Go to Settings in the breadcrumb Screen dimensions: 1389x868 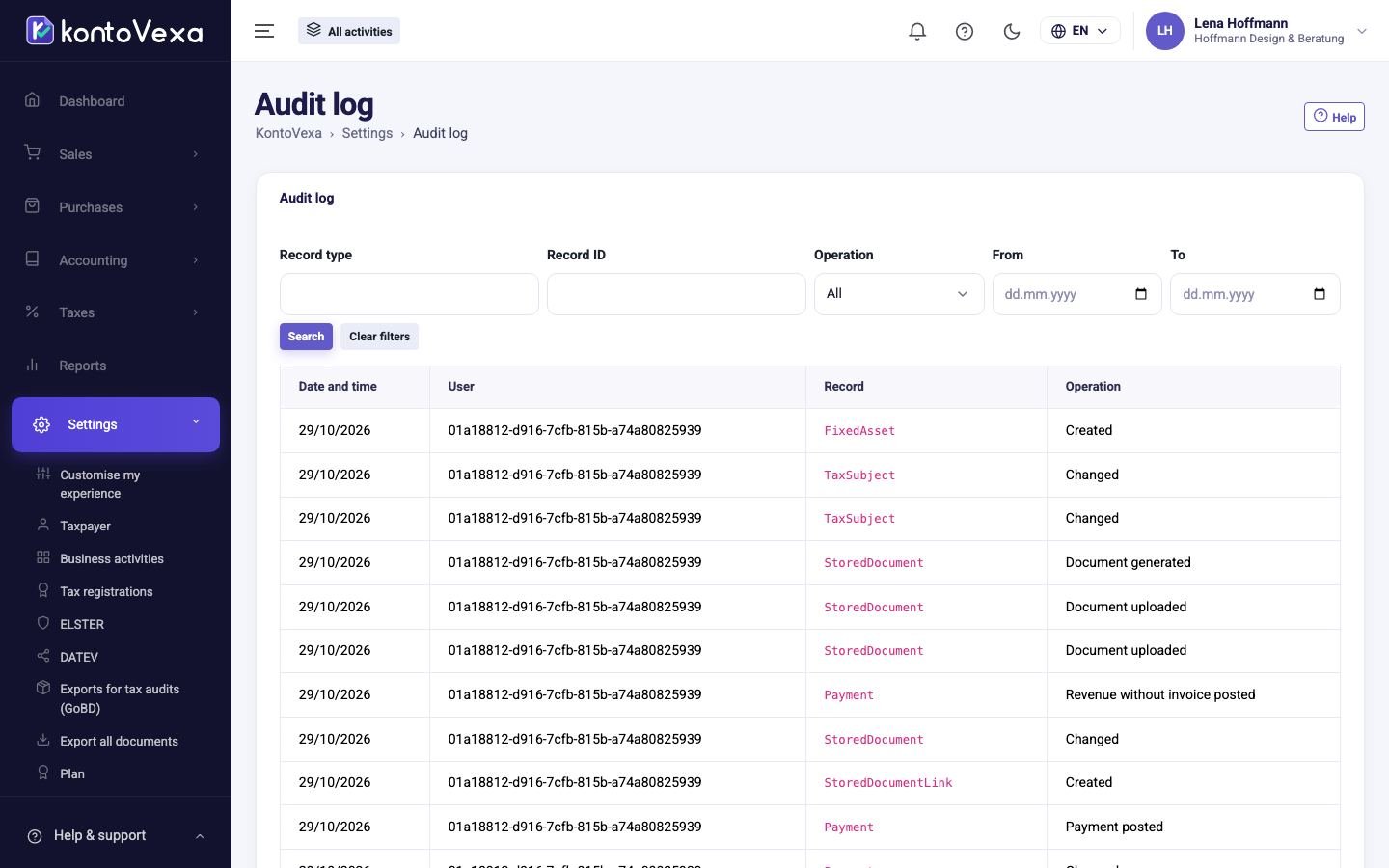pyautogui.click(x=368, y=133)
